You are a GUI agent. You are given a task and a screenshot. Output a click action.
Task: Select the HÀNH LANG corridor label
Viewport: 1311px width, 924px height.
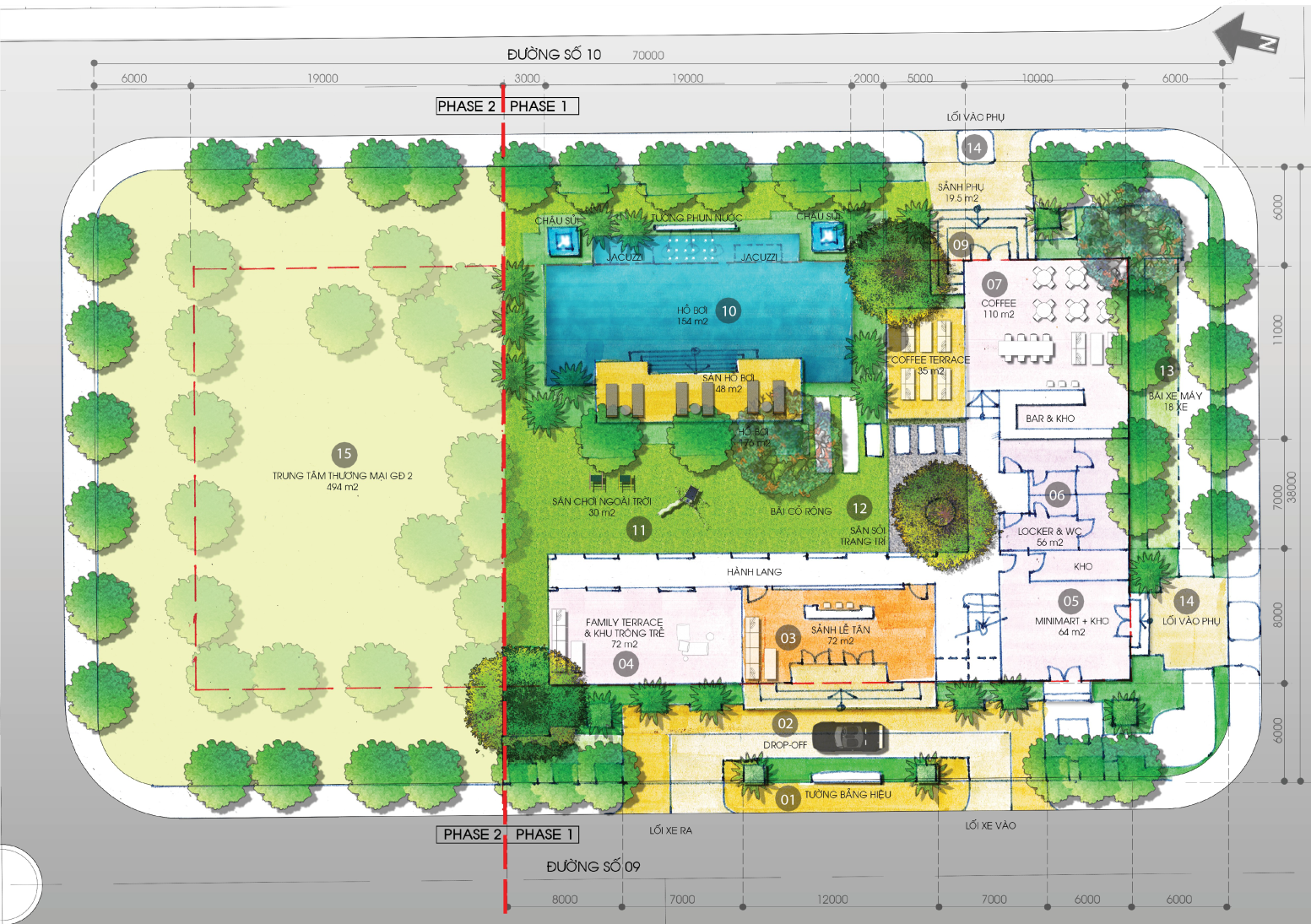tap(754, 572)
